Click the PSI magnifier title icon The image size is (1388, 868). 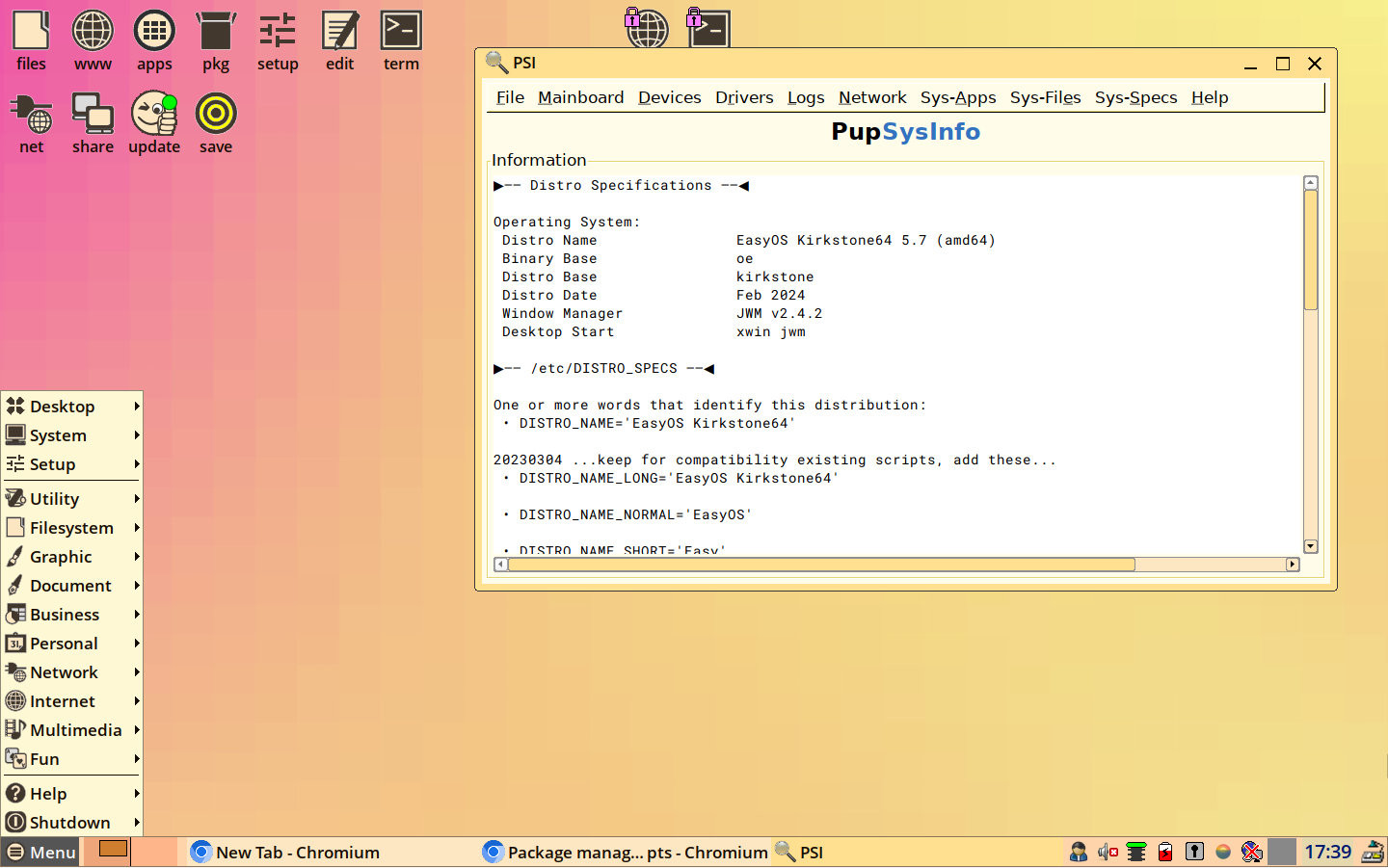(496, 63)
